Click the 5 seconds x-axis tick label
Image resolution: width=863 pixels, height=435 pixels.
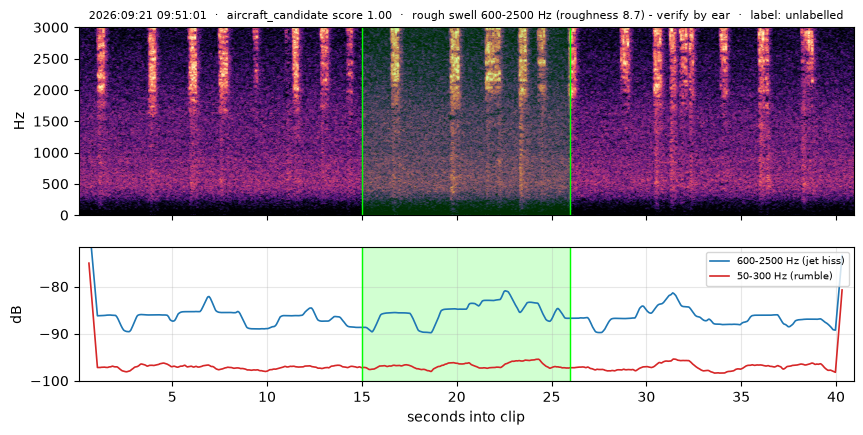click(x=172, y=396)
